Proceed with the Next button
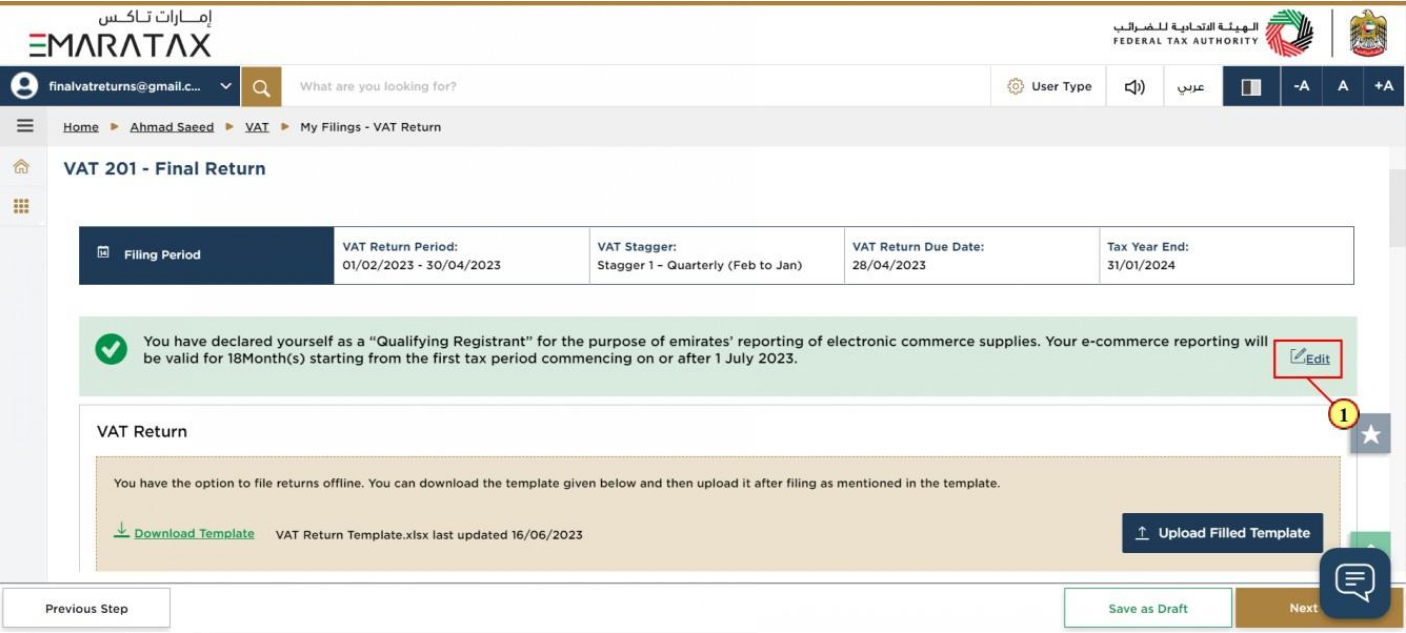1406x633 pixels. pos(1303,608)
